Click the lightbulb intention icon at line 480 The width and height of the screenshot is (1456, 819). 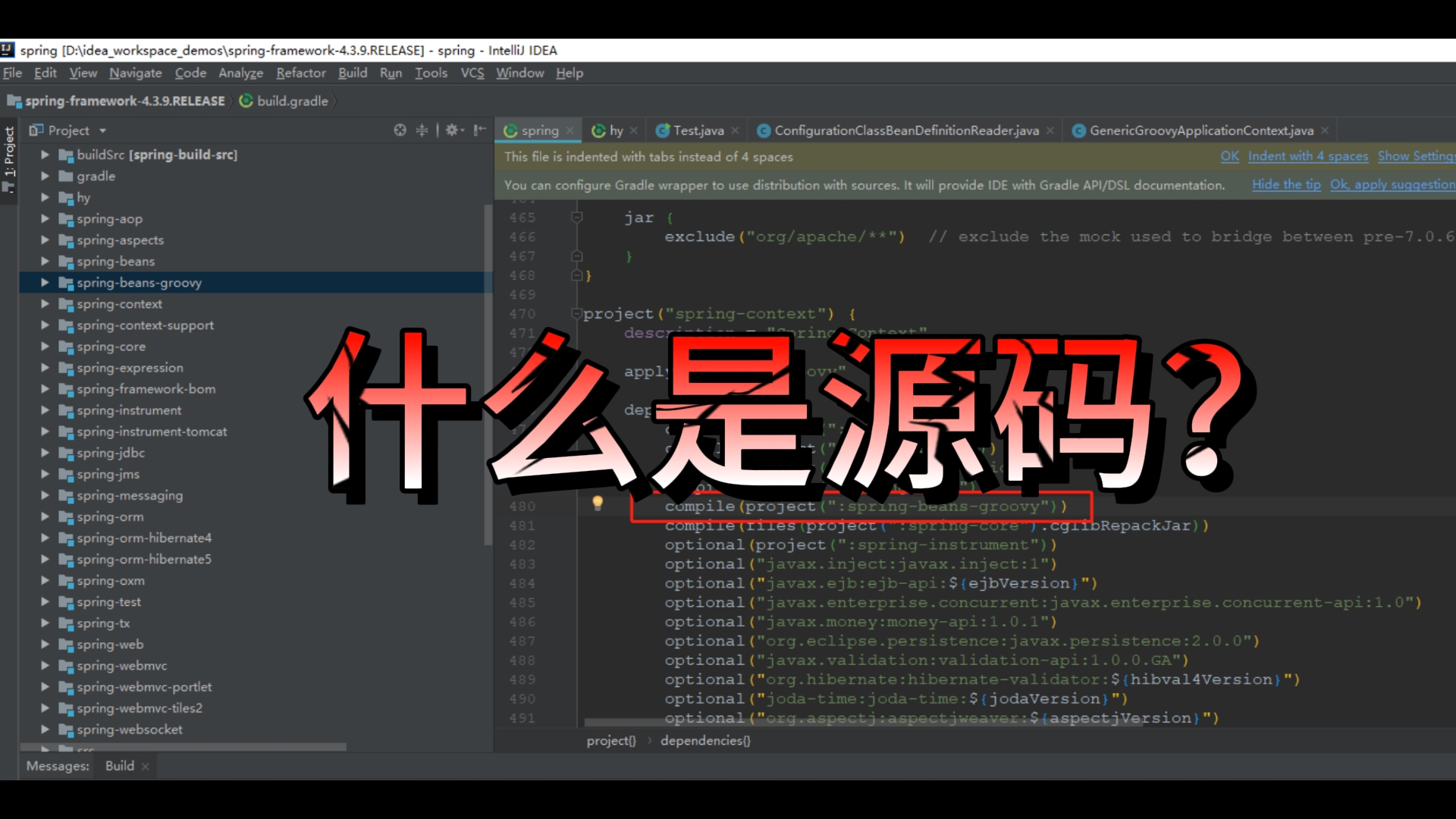point(598,503)
